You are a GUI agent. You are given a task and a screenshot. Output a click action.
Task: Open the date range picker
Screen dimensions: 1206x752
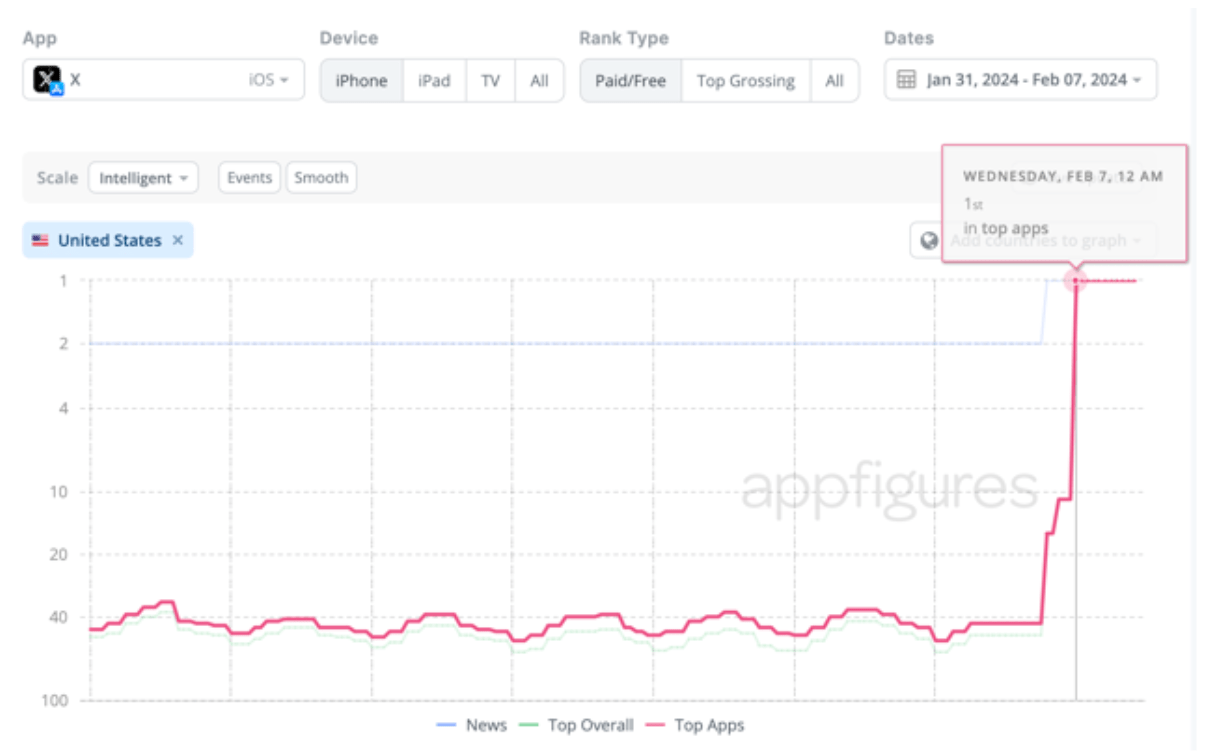tap(1020, 80)
